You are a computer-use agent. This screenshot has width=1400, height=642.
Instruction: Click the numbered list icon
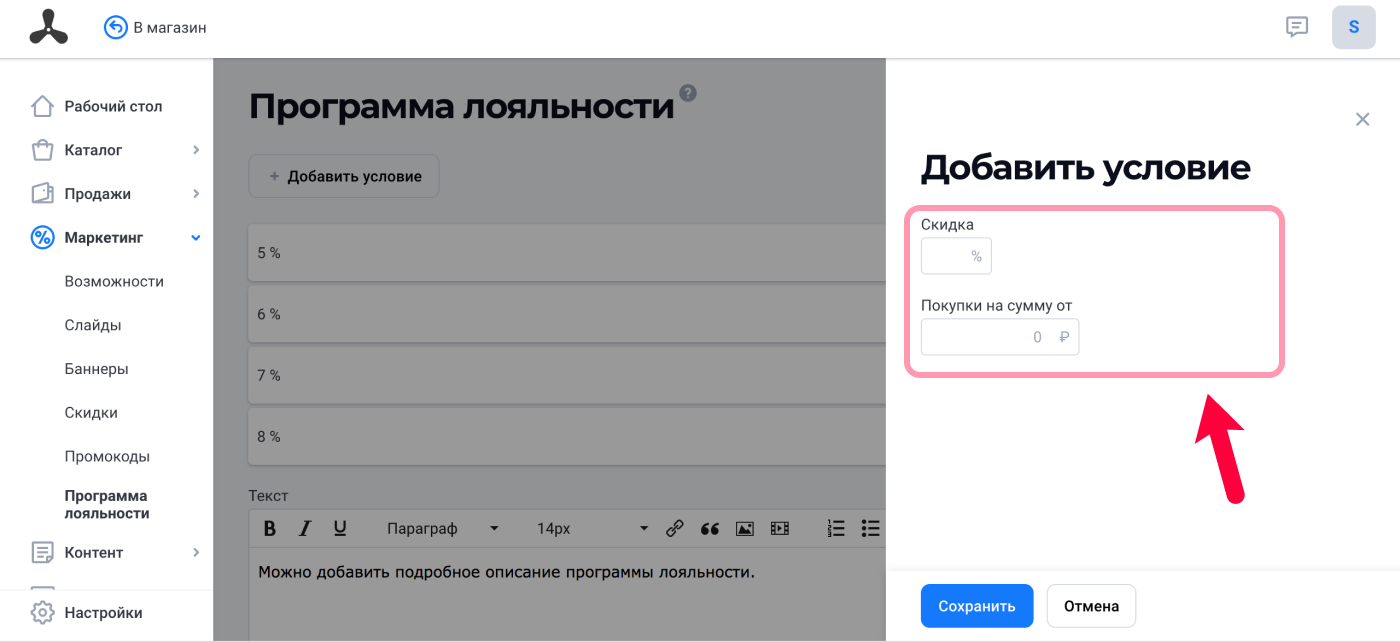point(836,528)
